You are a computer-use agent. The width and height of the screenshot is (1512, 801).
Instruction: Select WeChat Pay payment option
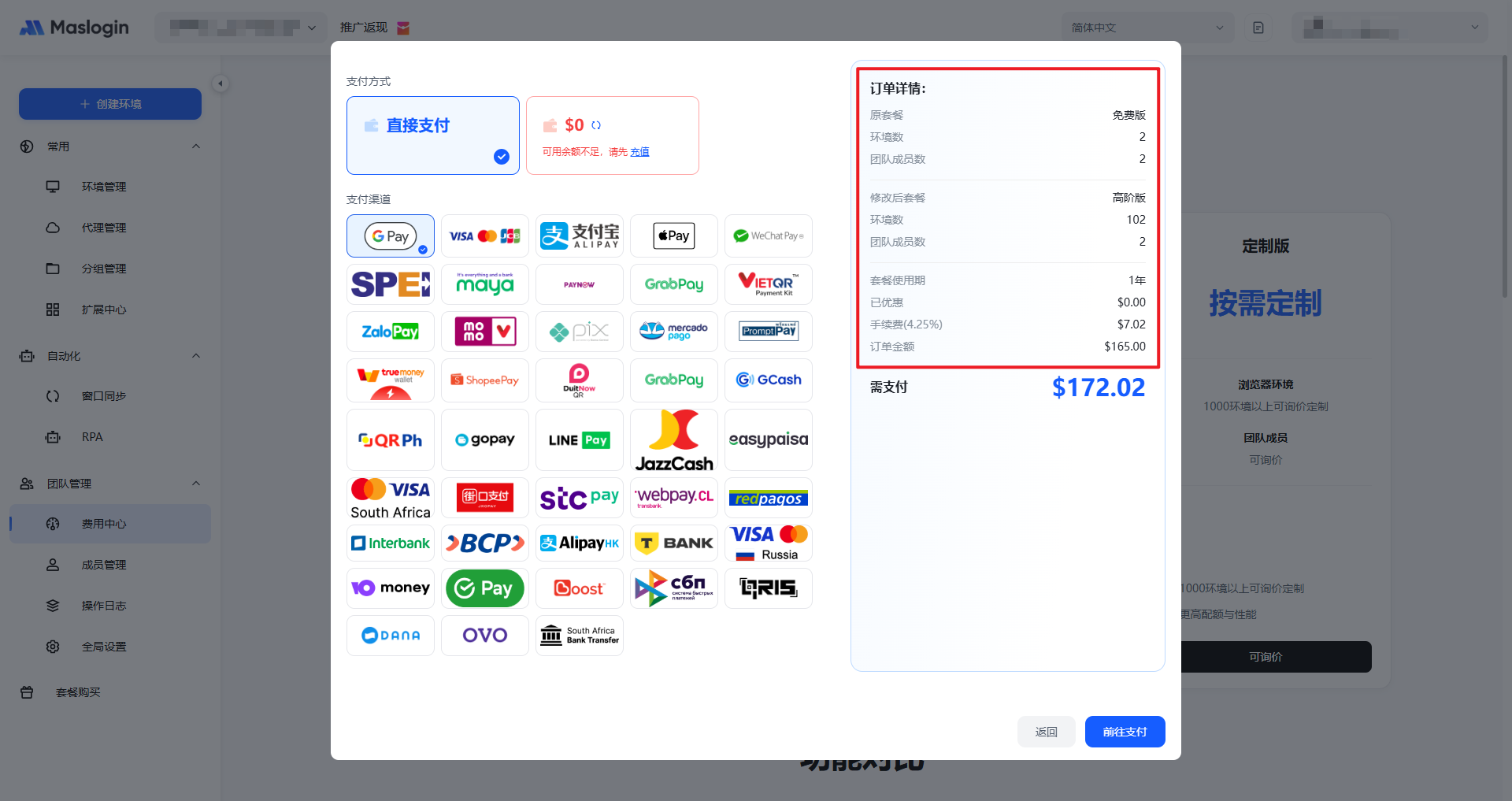click(768, 235)
